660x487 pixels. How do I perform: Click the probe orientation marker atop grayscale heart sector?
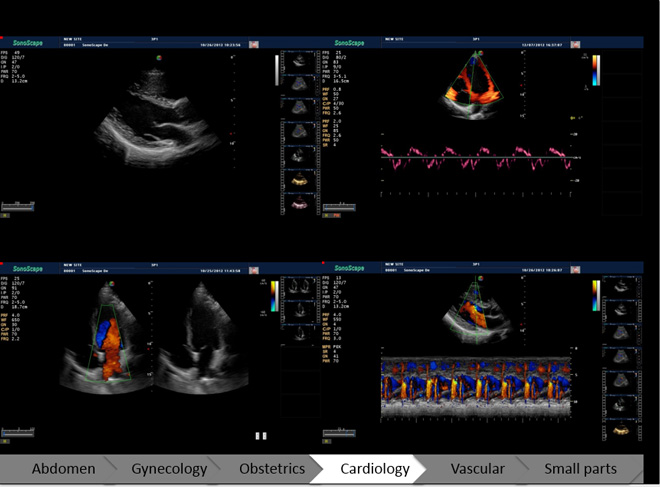[159, 58]
